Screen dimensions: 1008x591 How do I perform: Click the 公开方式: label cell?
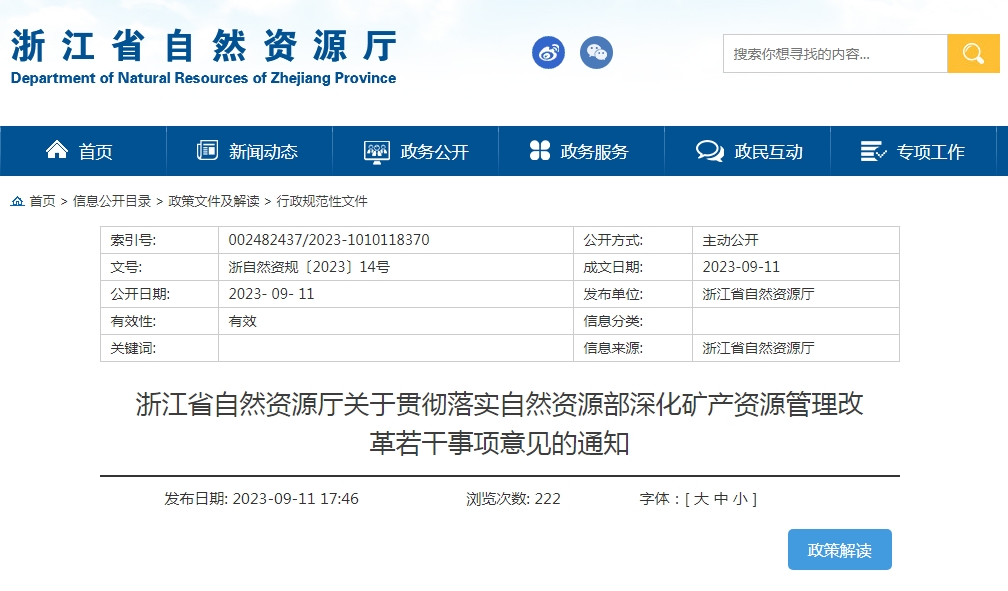point(633,240)
